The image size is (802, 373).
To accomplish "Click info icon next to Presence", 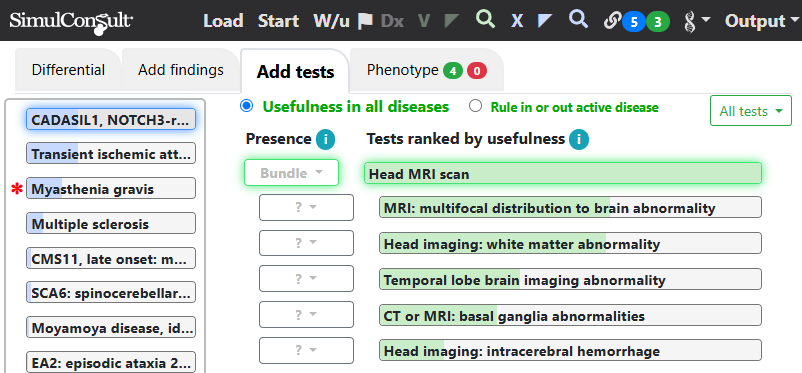I will (325, 139).
